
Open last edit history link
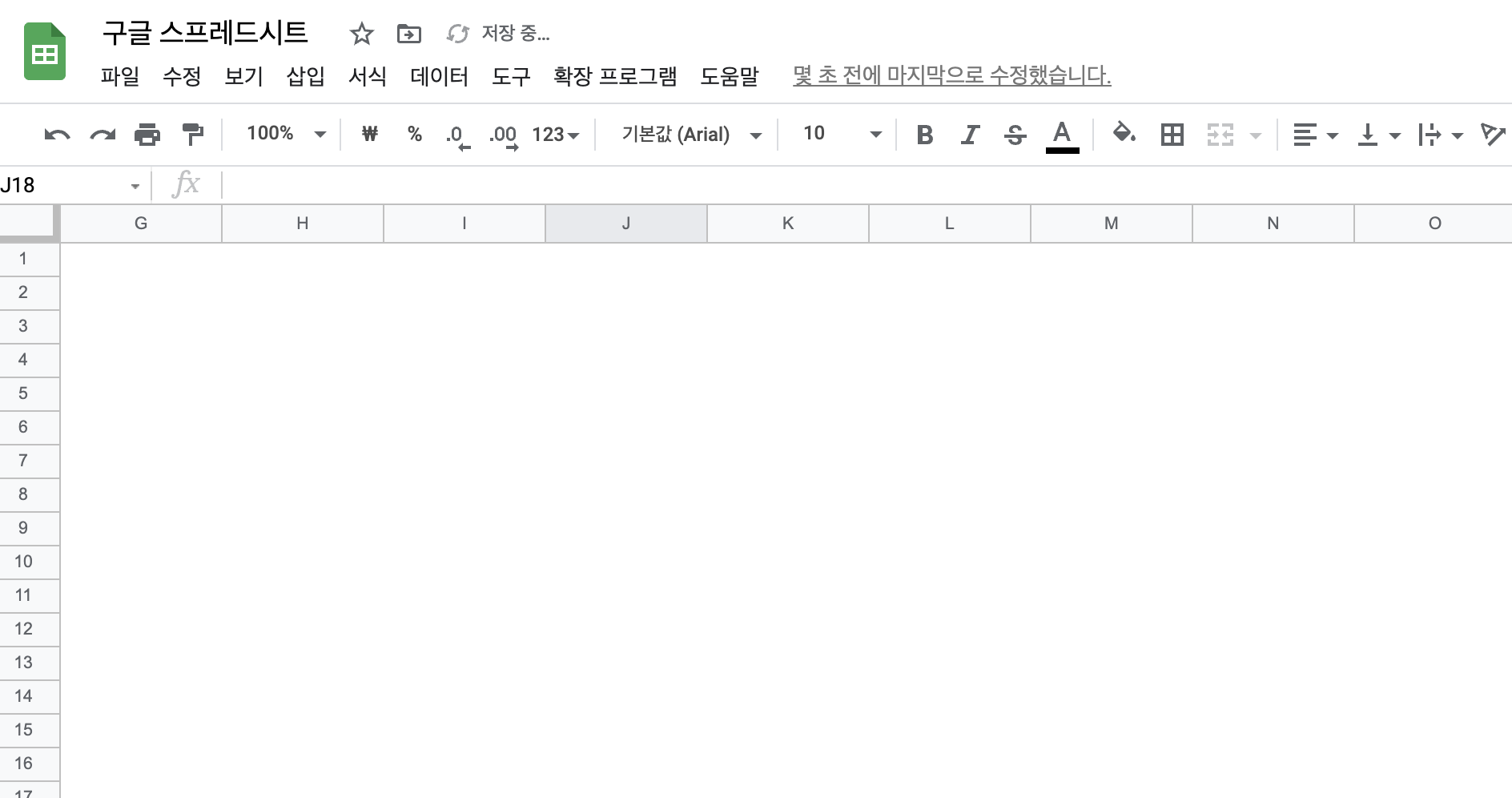[x=951, y=76]
